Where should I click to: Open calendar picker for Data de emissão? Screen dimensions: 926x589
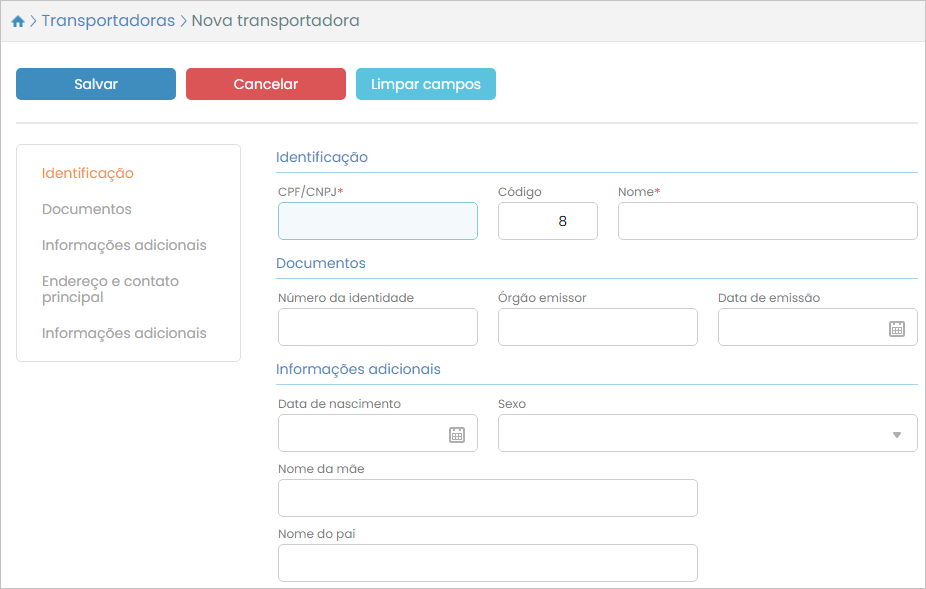pyautogui.click(x=897, y=328)
